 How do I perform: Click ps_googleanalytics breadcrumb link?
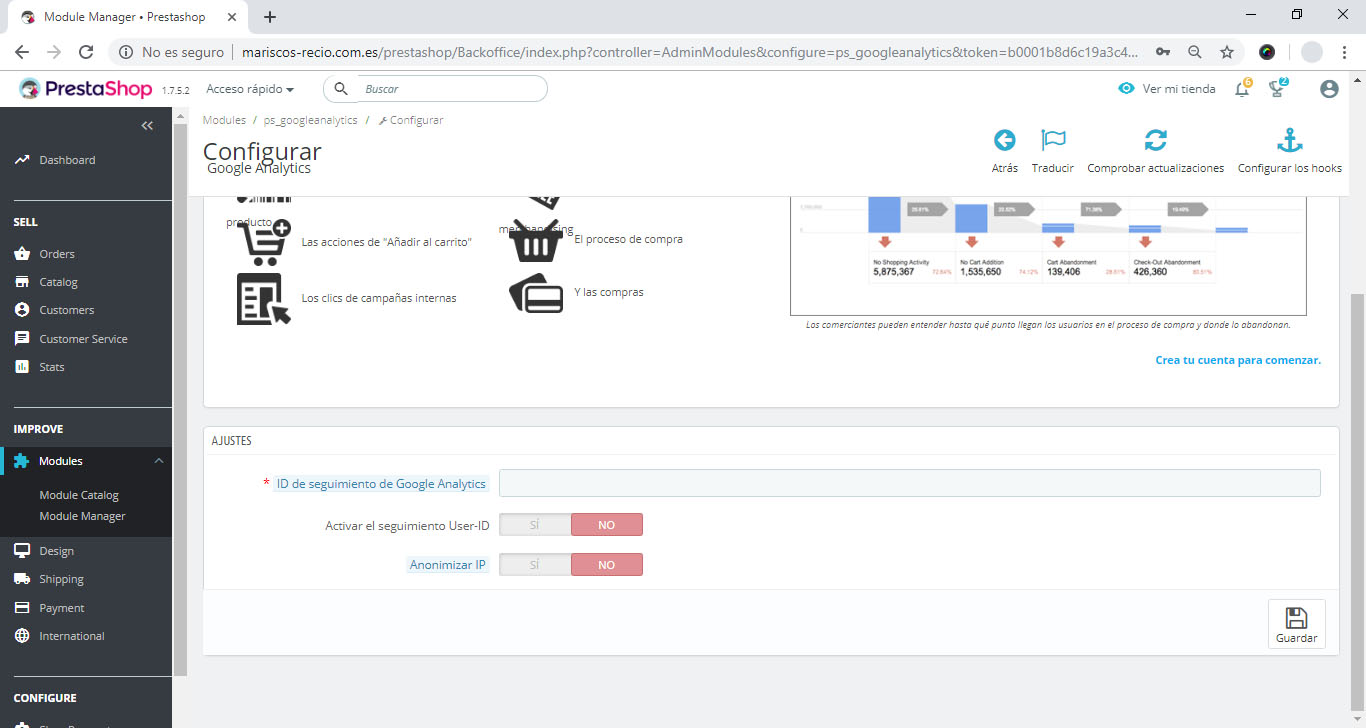(311, 120)
